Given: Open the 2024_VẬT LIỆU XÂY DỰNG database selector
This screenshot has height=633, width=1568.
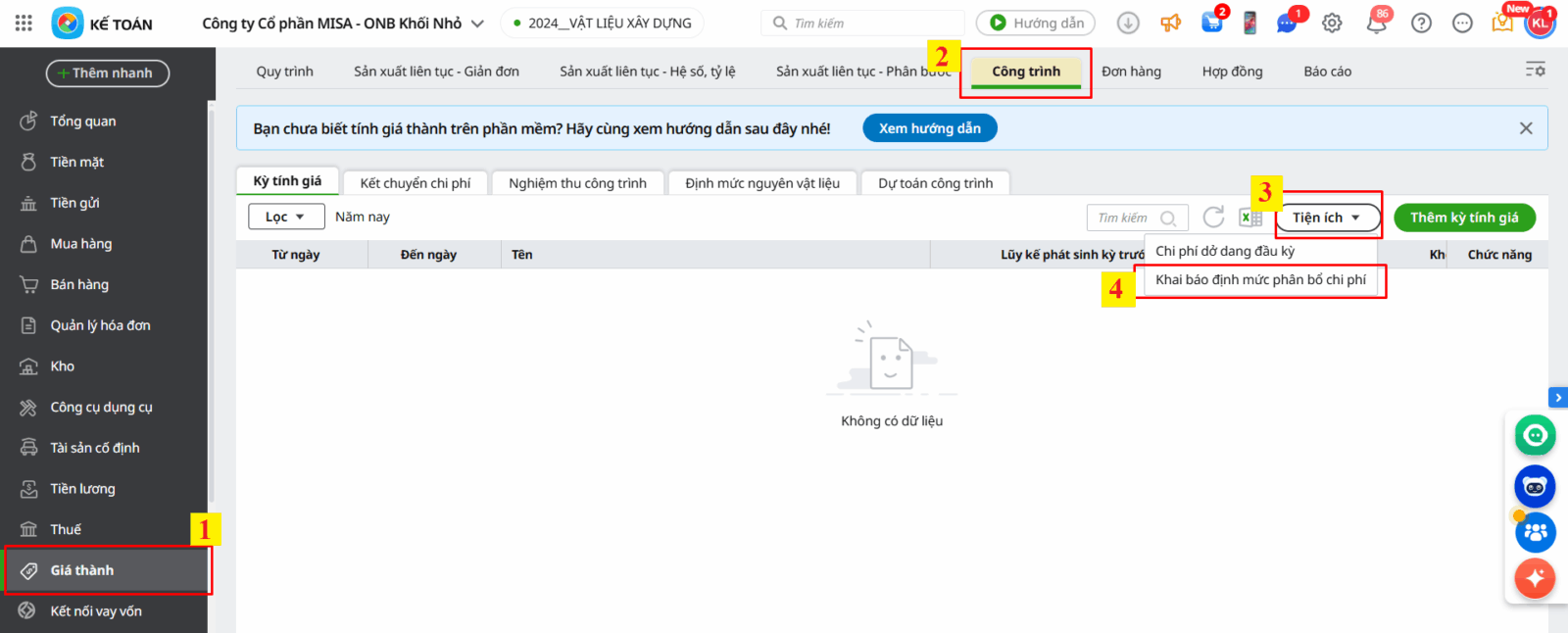Looking at the screenshot, I should click(x=602, y=23).
